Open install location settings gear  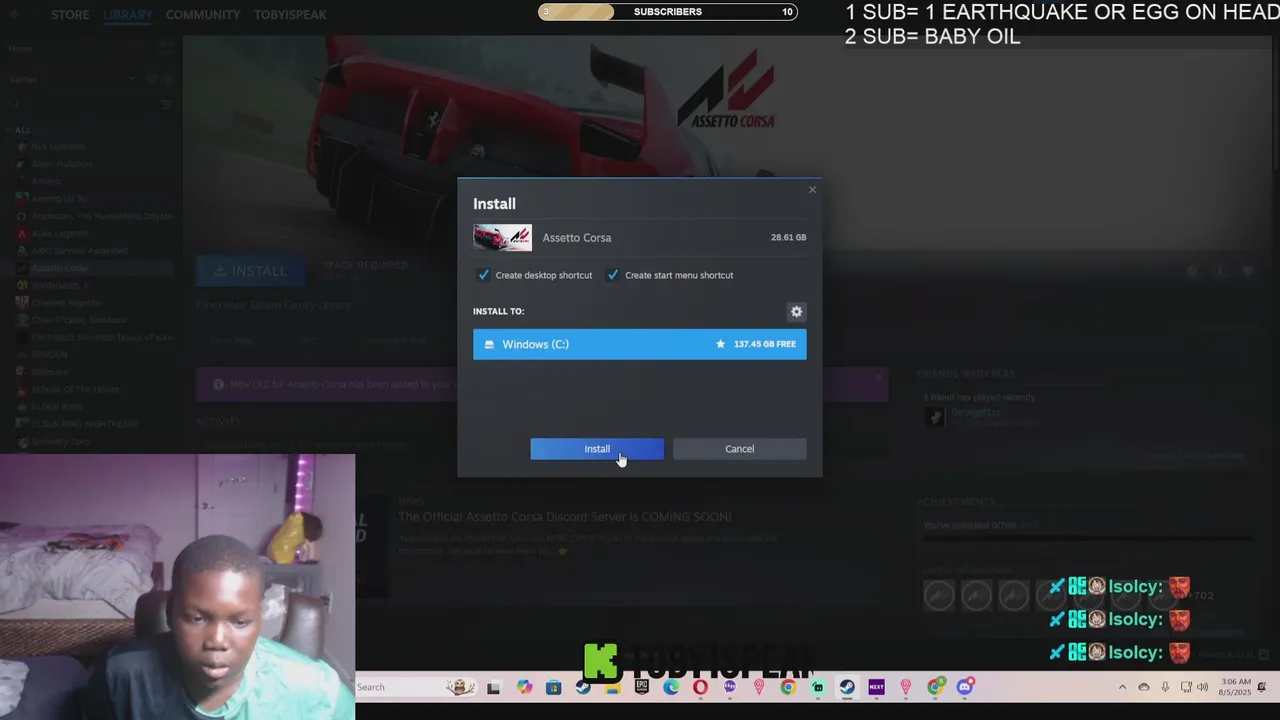click(796, 312)
